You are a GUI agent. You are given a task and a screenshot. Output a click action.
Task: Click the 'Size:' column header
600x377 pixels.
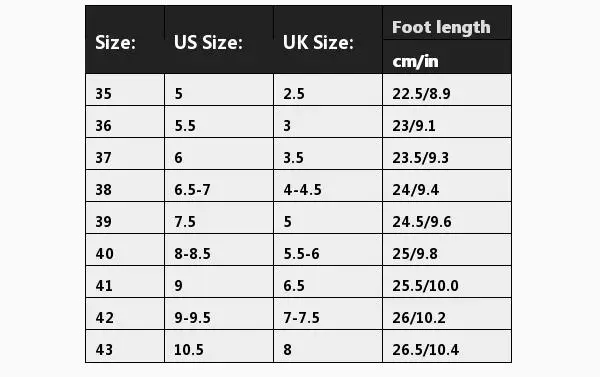[125, 40]
